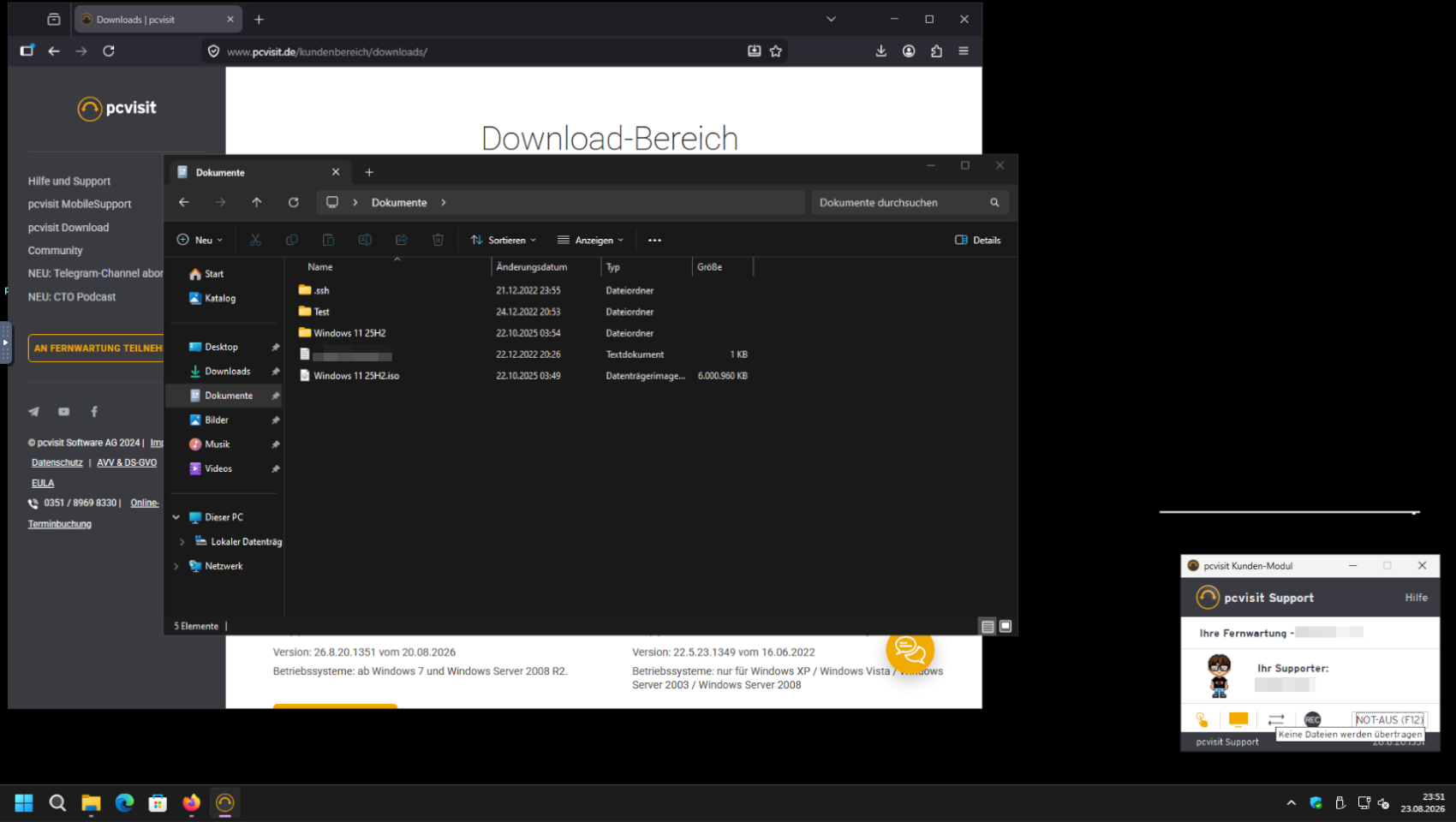Click the search magnifier in Explorer search box
Viewport: 1456px width, 822px height.
994,203
